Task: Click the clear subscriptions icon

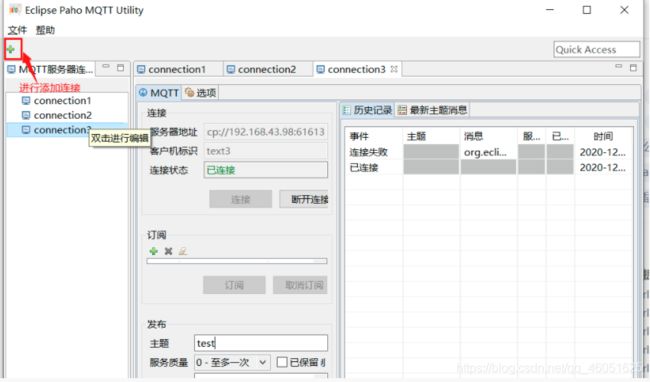Action: pyautogui.click(x=182, y=251)
